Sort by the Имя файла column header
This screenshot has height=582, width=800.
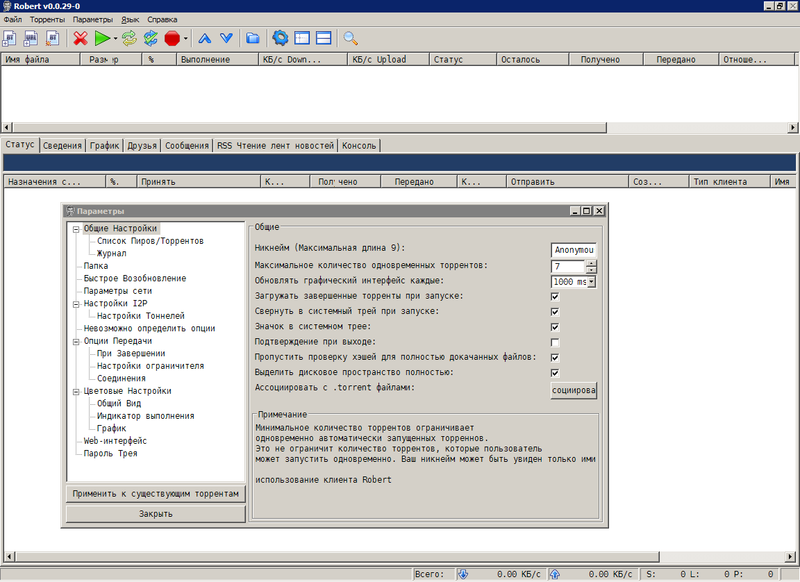(41, 59)
